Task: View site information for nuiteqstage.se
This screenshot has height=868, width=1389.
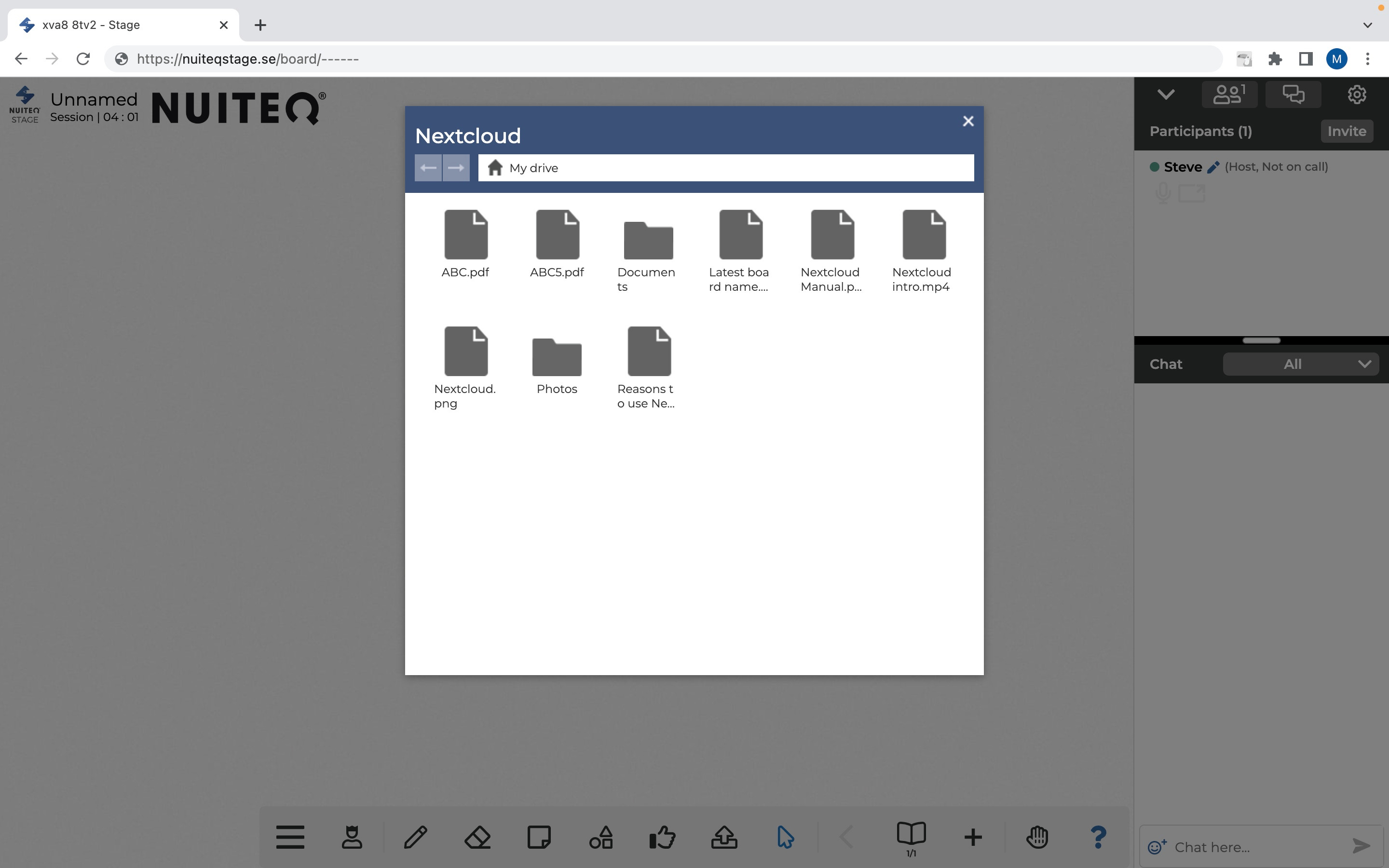Action: click(x=121, y=58)
